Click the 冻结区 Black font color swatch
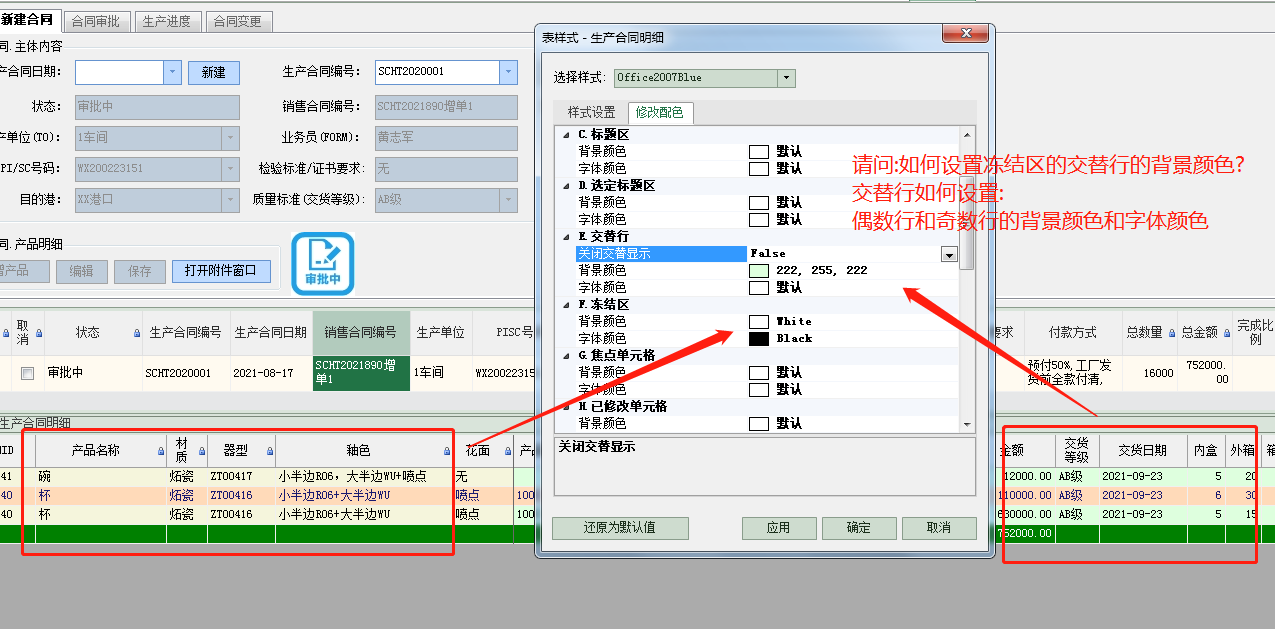This screenshot has height=629, width=1275. (759, 339)
